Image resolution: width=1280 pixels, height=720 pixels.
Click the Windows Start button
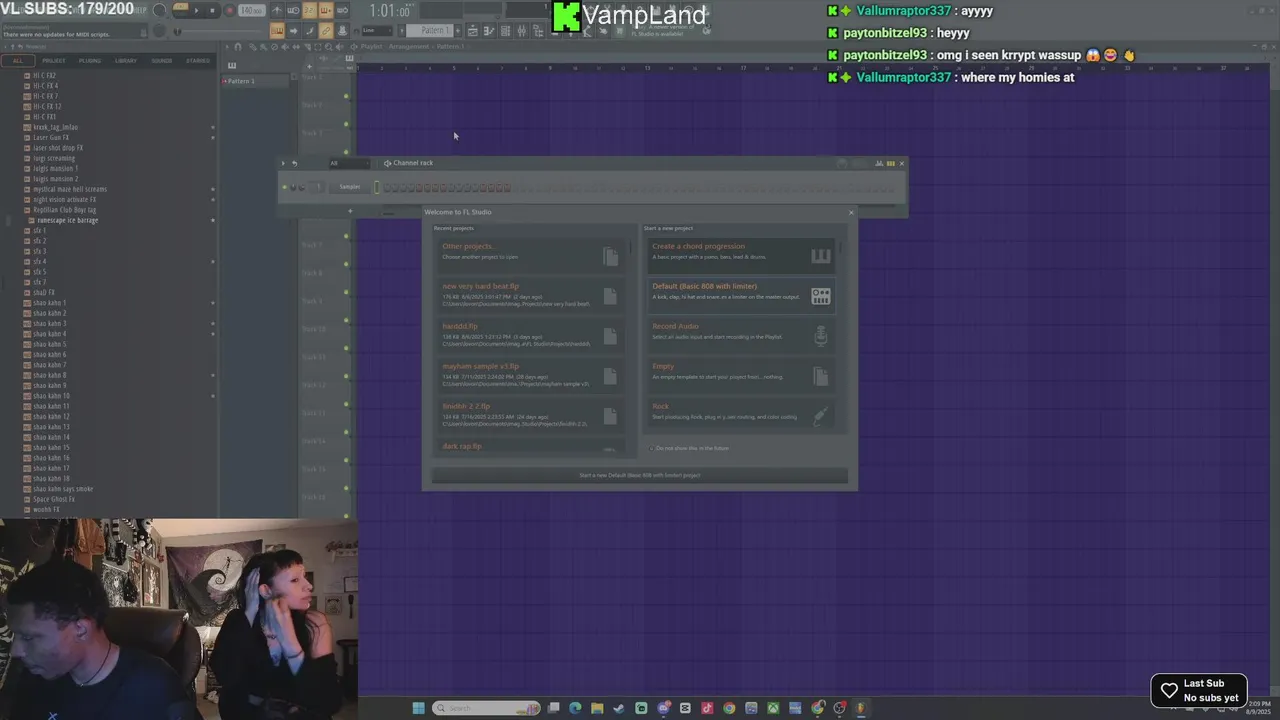(418, 708)
